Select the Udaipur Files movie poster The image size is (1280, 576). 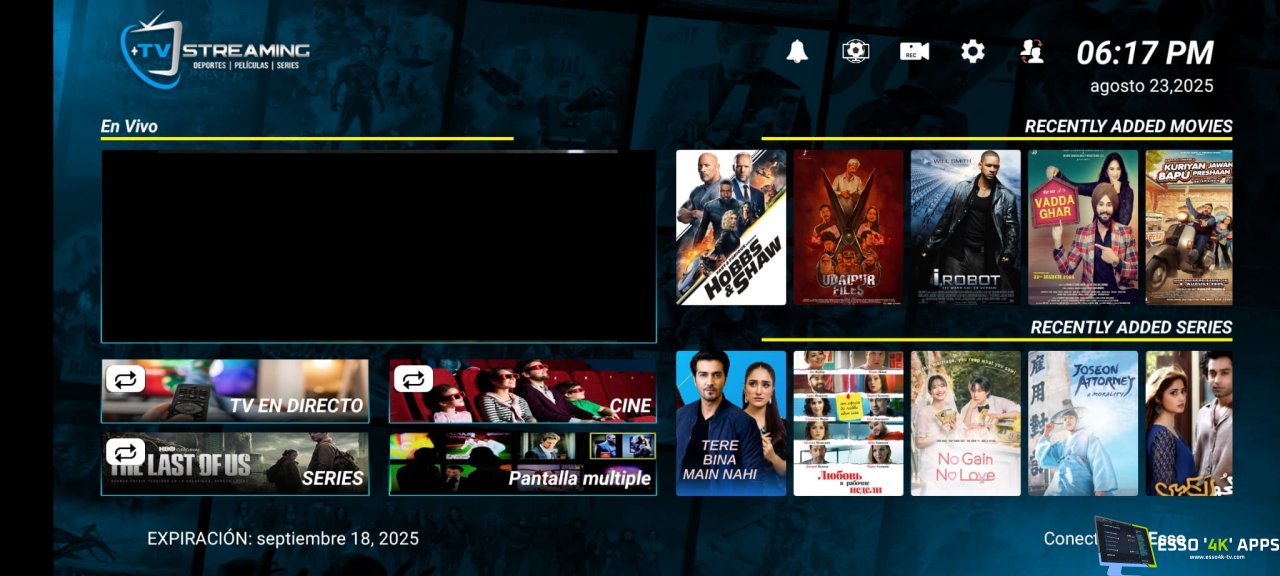[x=848, y=228]
